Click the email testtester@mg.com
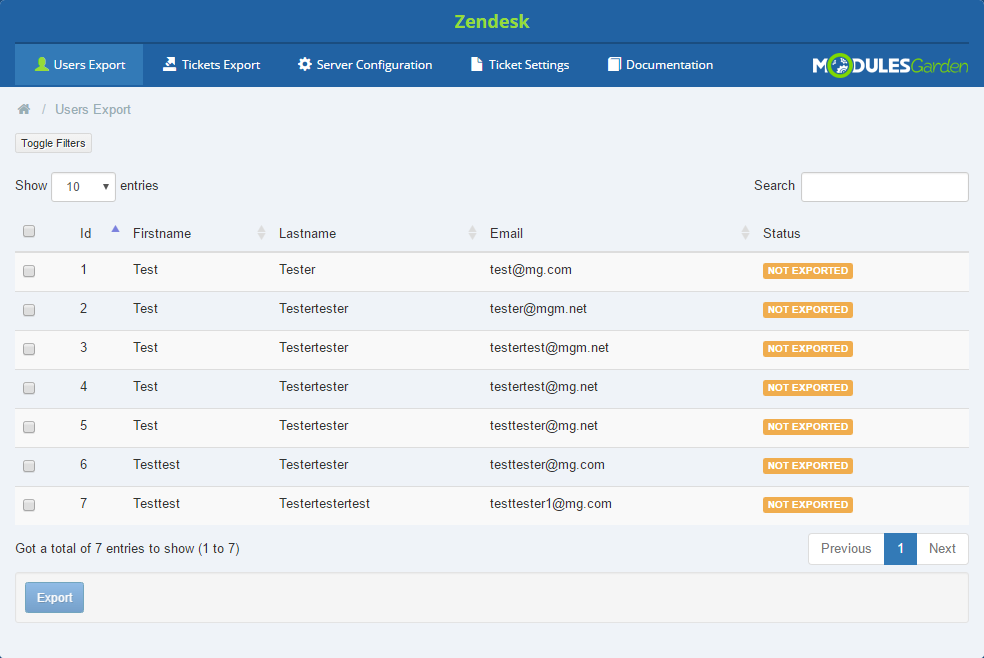The width and height of the screenshot is (984, 658). coord(547,465)
